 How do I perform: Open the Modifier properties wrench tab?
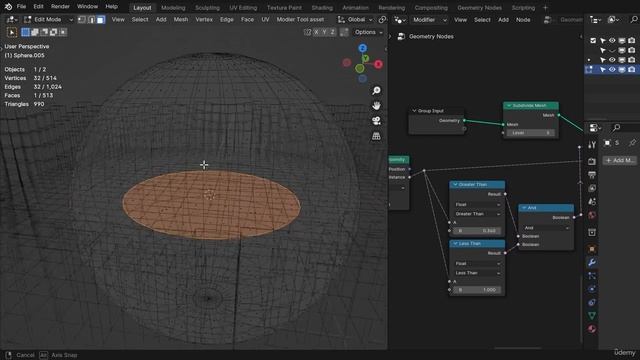point(592,262)
